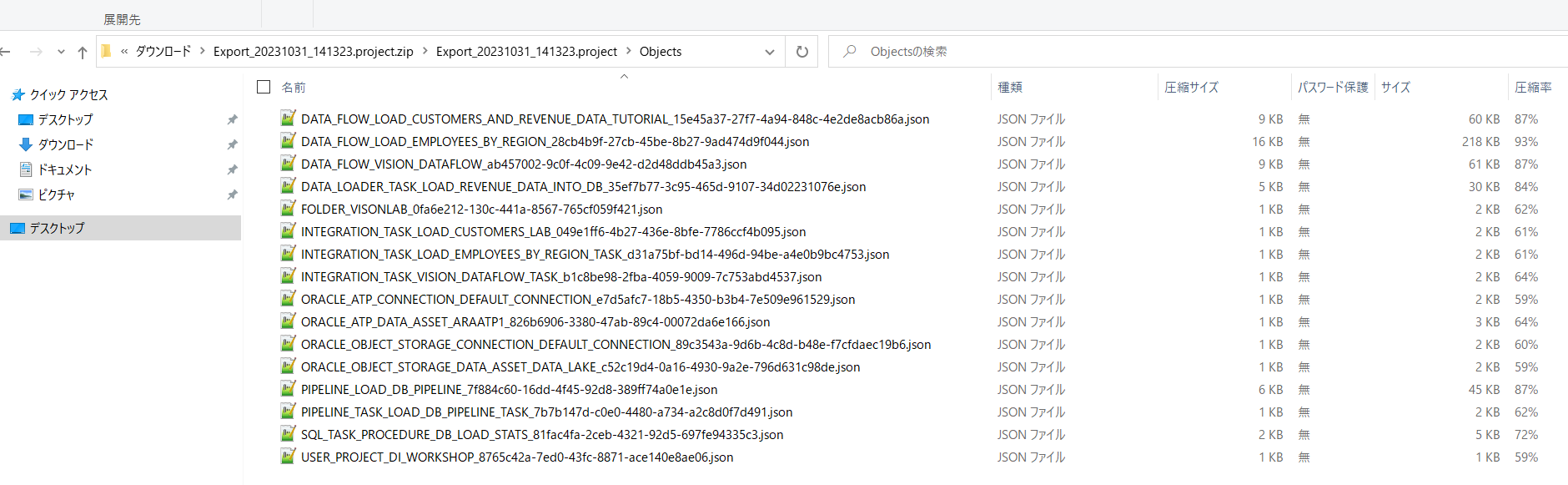Image resolution: width=1568 pixels, height=485 pixels.
Task: Click icon of PIPELINE_LOAD_DB_PIPELINE json file
Action: click(x=288, y=388)
